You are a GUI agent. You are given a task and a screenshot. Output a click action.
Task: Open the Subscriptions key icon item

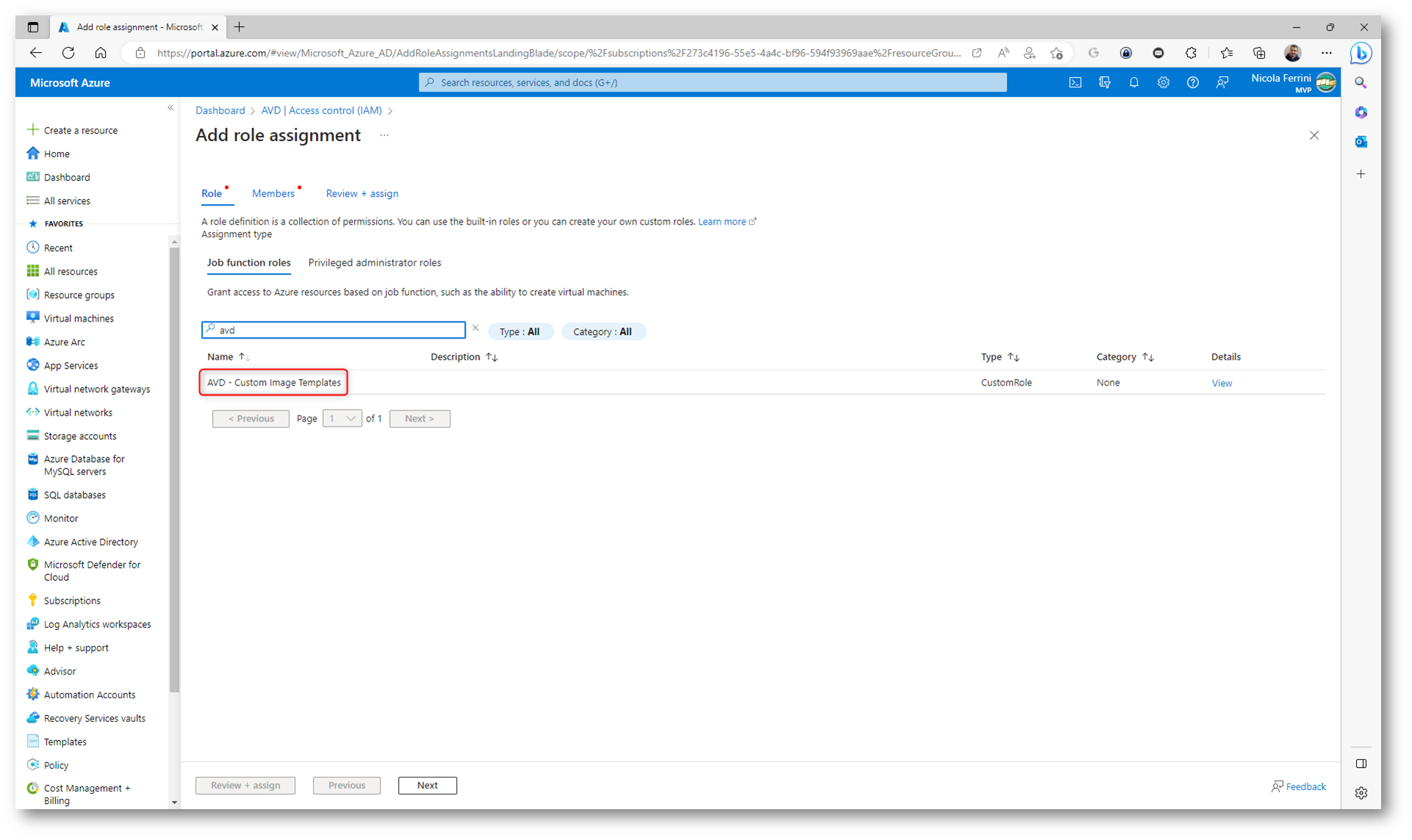tap(71, 601)
